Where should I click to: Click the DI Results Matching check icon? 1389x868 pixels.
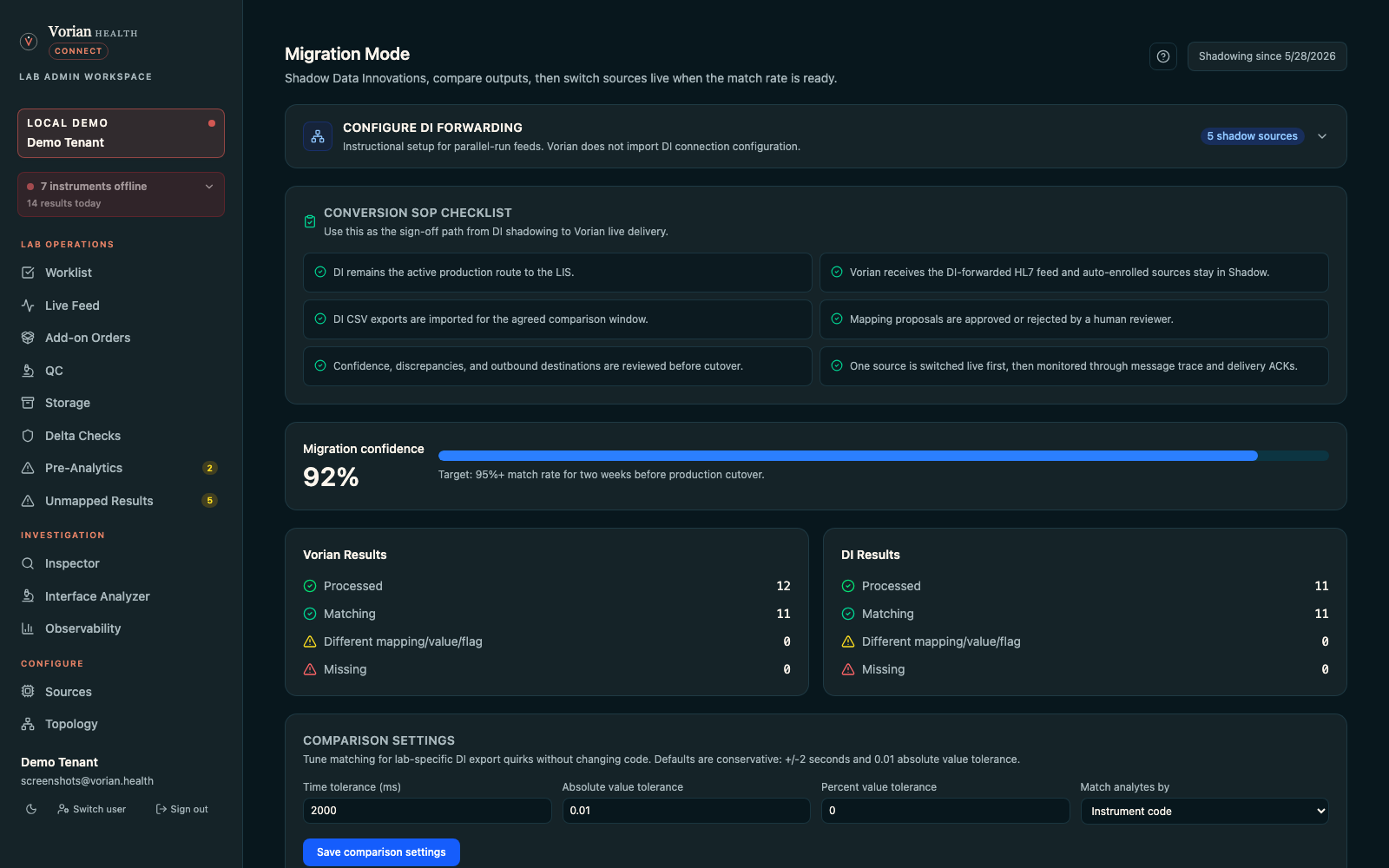pyautogui.click(x=848, y=614)
